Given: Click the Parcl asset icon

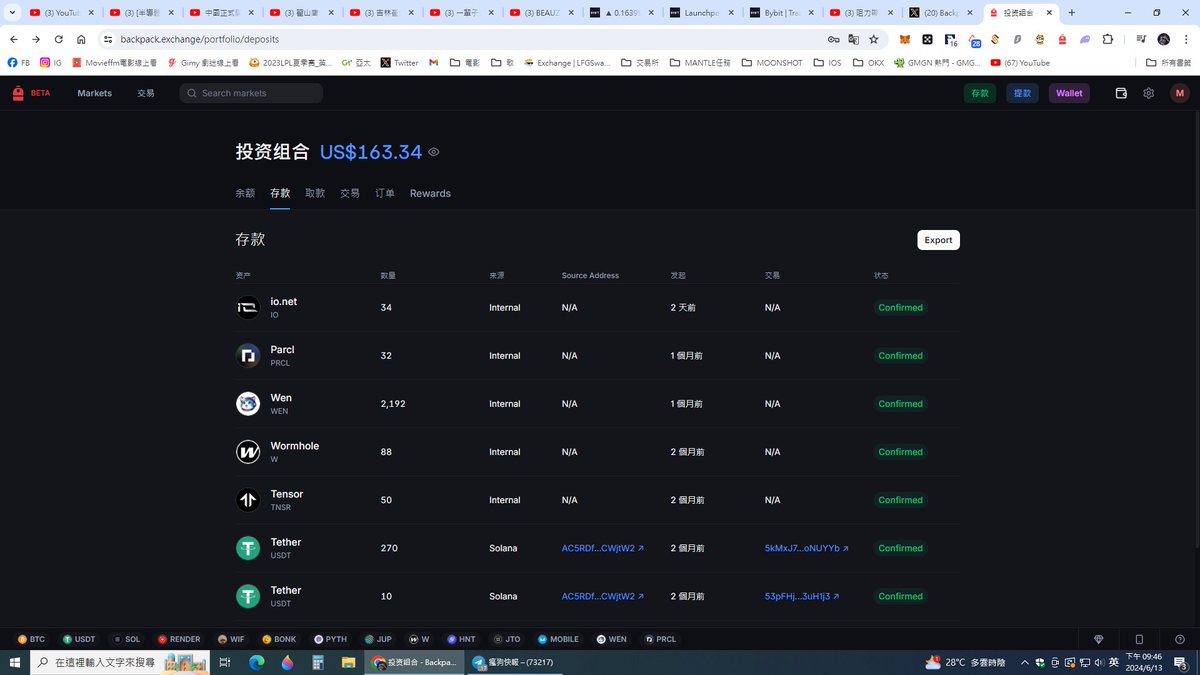Looking at the screenshot, I should tap(248, 356).
